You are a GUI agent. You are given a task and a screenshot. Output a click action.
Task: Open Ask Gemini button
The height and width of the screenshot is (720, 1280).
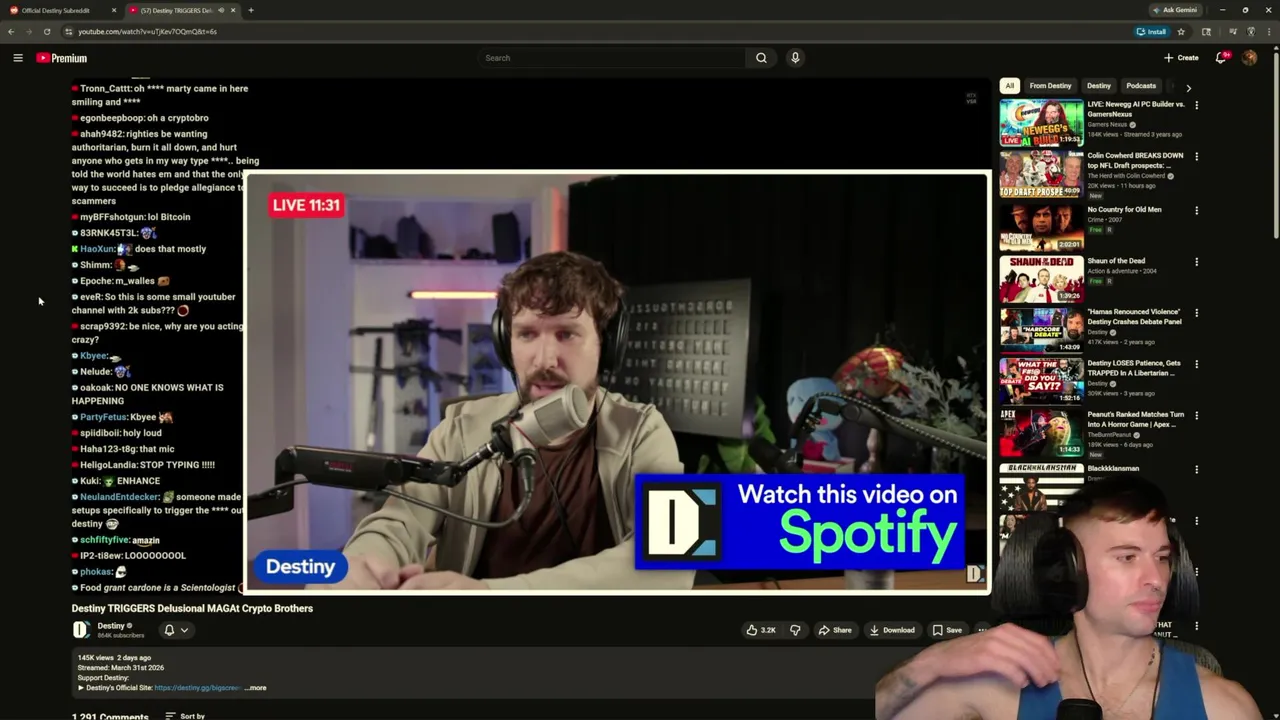tap(1174, 10)
